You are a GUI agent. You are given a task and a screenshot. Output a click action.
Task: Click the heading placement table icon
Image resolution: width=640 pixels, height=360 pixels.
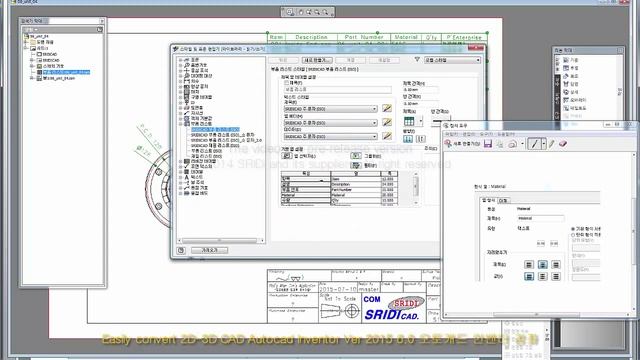409,121
